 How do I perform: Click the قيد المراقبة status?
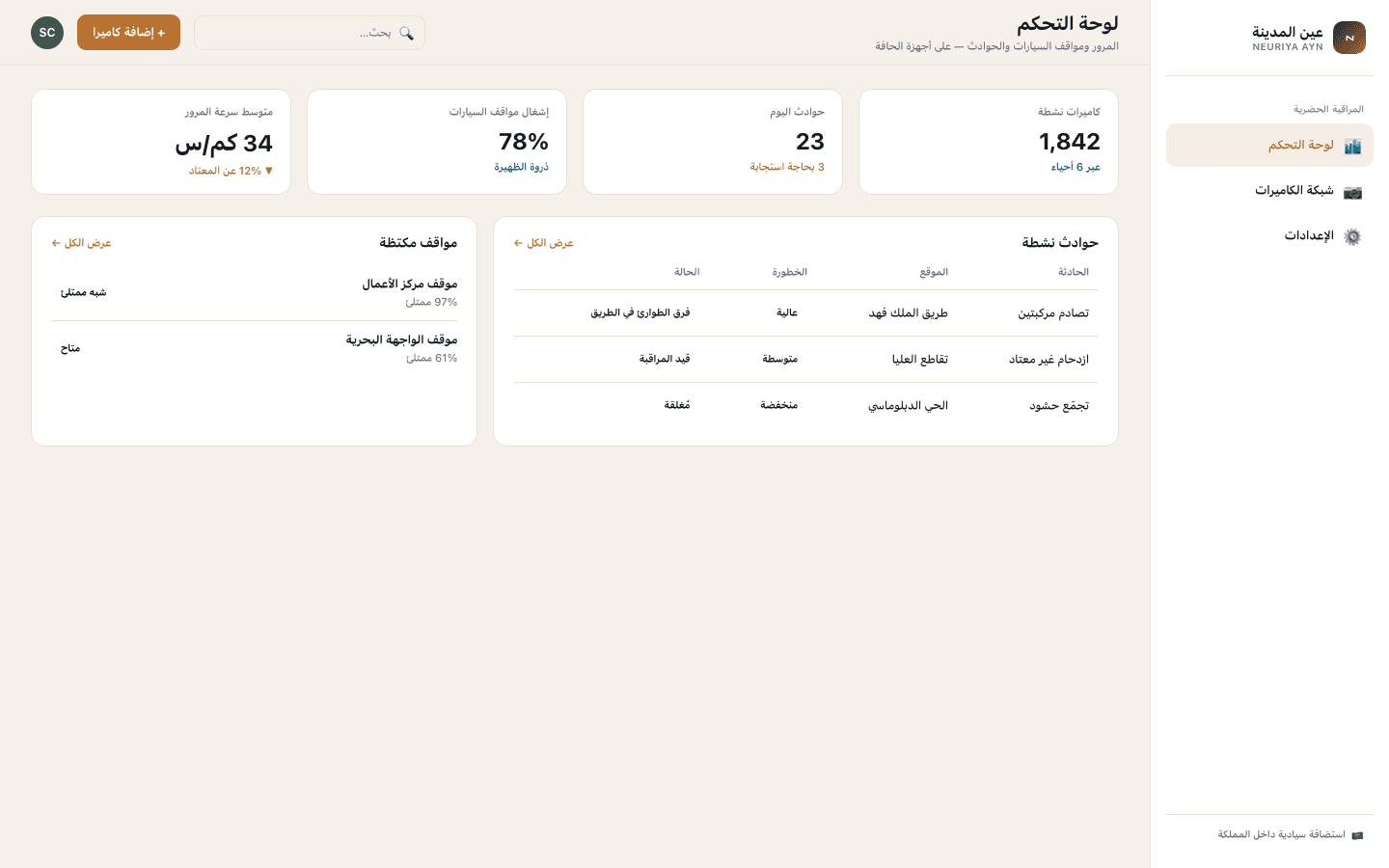pyautogui.click(x=665, y=359)
